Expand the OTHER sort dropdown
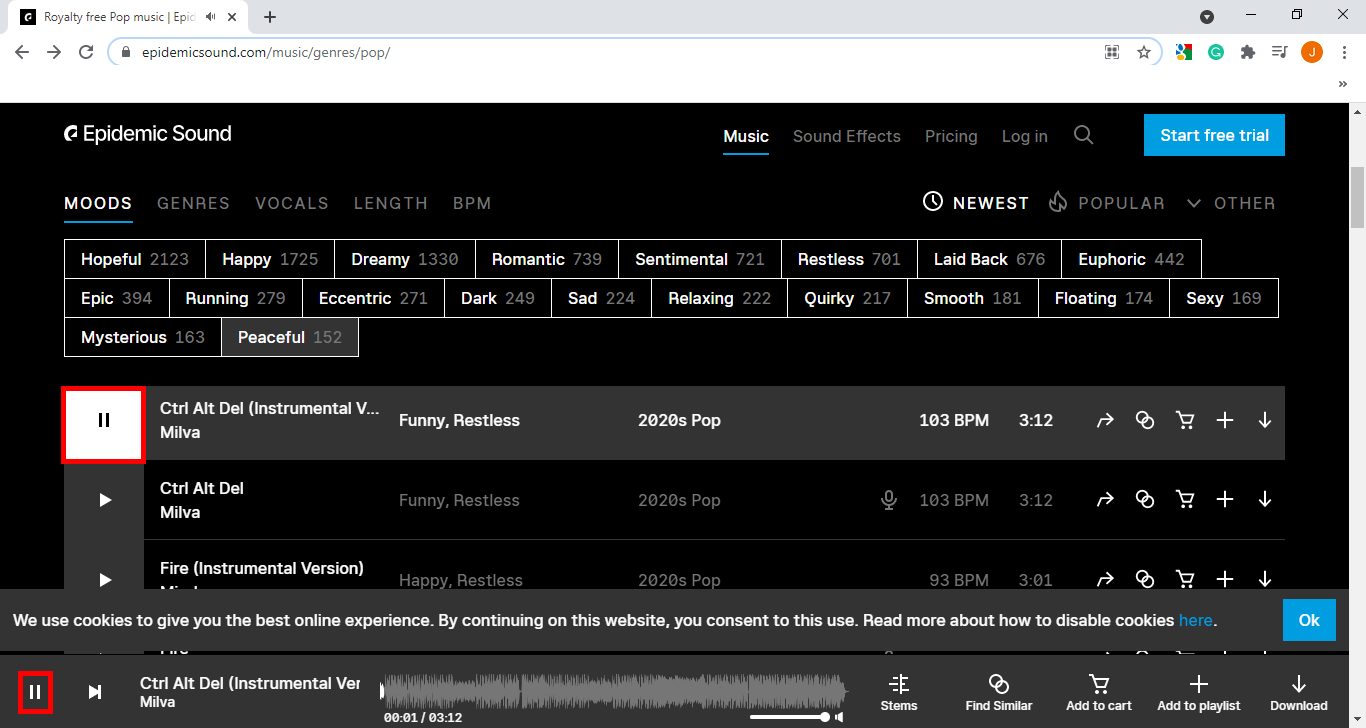This screenshot has width=1366, height=728. click(1231, 203)
